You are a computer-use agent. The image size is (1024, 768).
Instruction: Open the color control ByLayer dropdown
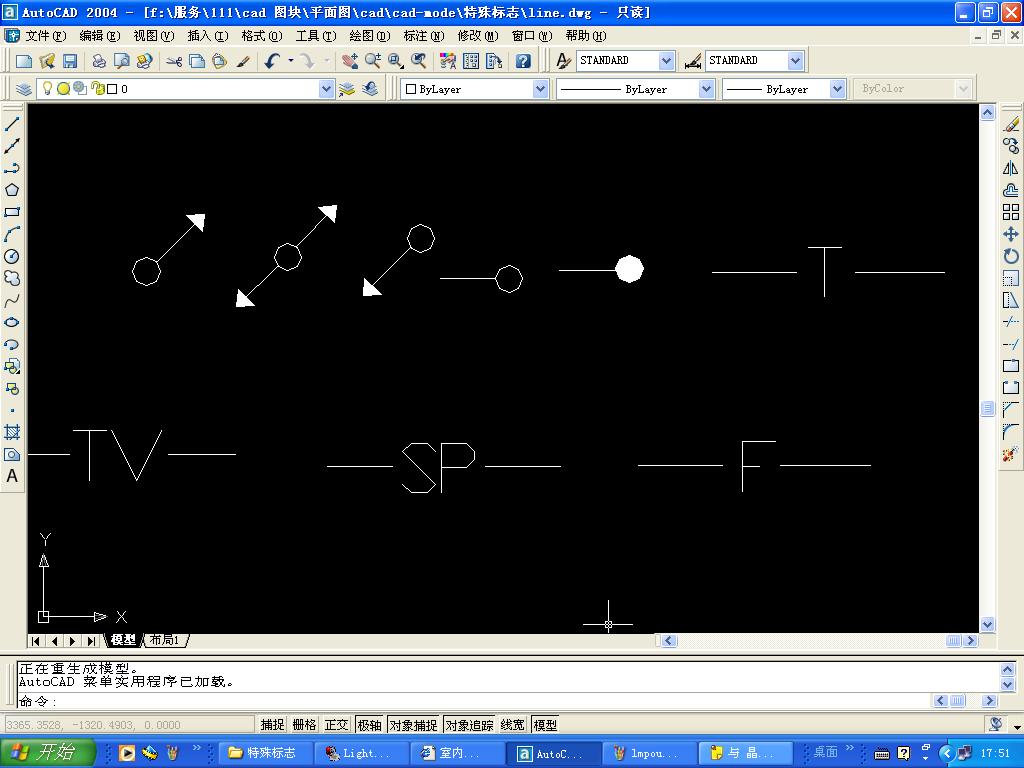pyautogui.click(x=540, y=89)
